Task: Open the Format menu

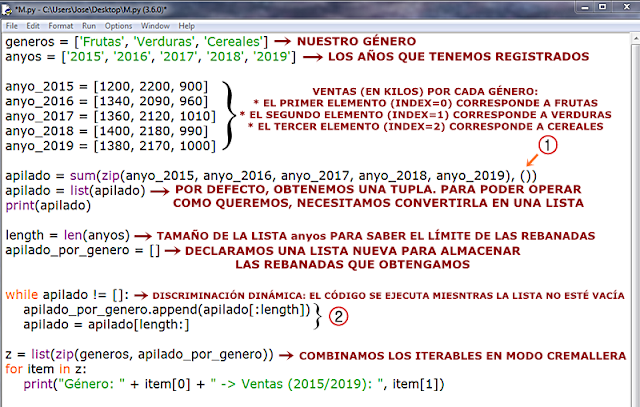Action: pyautogui.click(x=60, y=26)
